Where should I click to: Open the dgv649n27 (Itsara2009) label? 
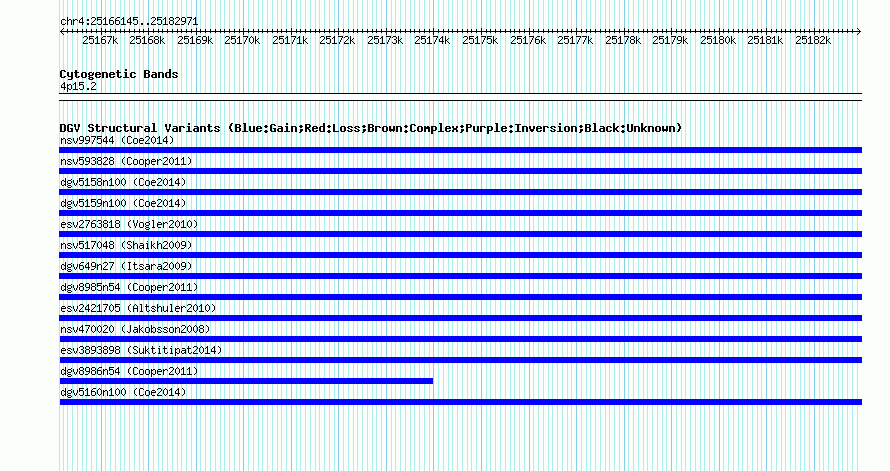(x=126, y=266)
